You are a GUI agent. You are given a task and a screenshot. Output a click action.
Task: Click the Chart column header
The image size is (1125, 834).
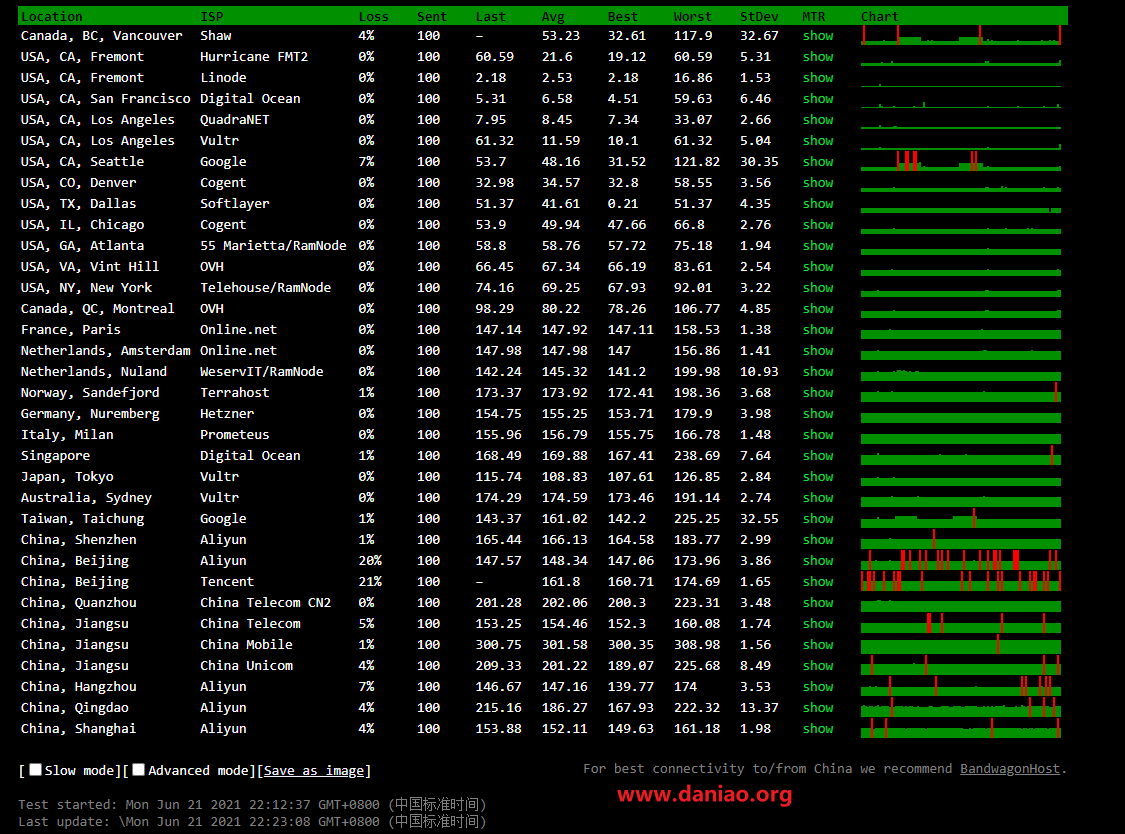point(880,16)
